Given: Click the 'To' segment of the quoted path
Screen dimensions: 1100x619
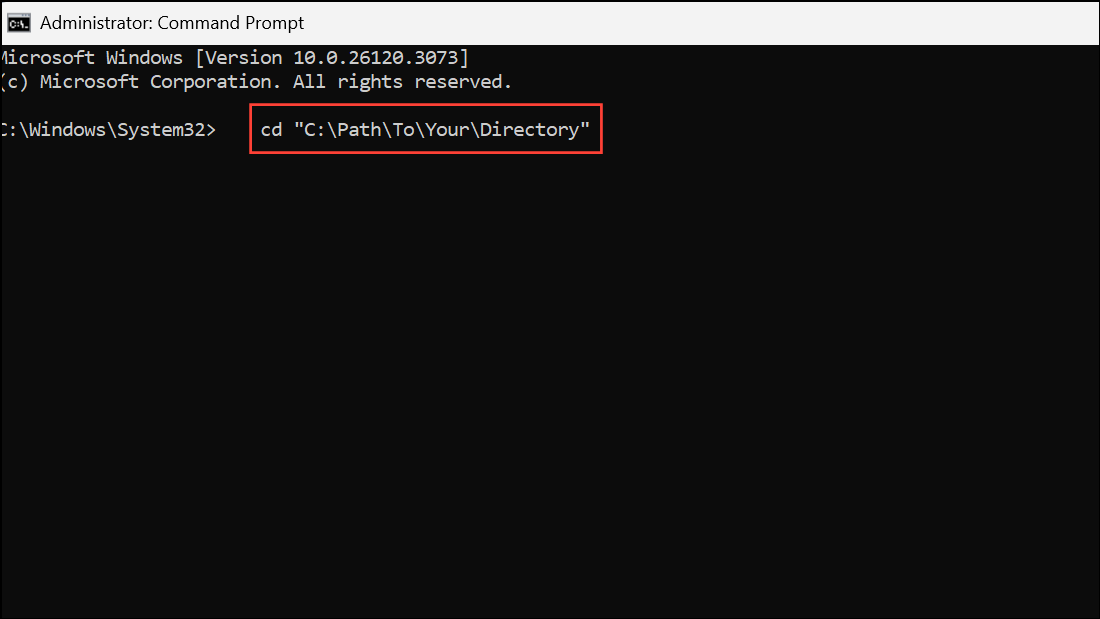Looking at the screenshot, I should click(403, 130).
